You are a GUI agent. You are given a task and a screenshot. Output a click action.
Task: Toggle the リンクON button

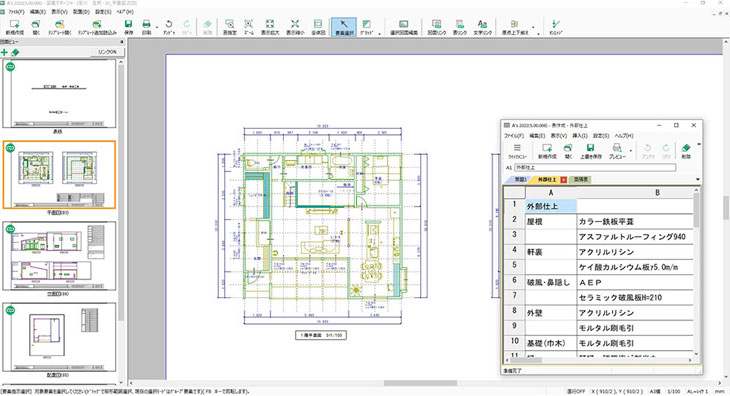[107, 52]
